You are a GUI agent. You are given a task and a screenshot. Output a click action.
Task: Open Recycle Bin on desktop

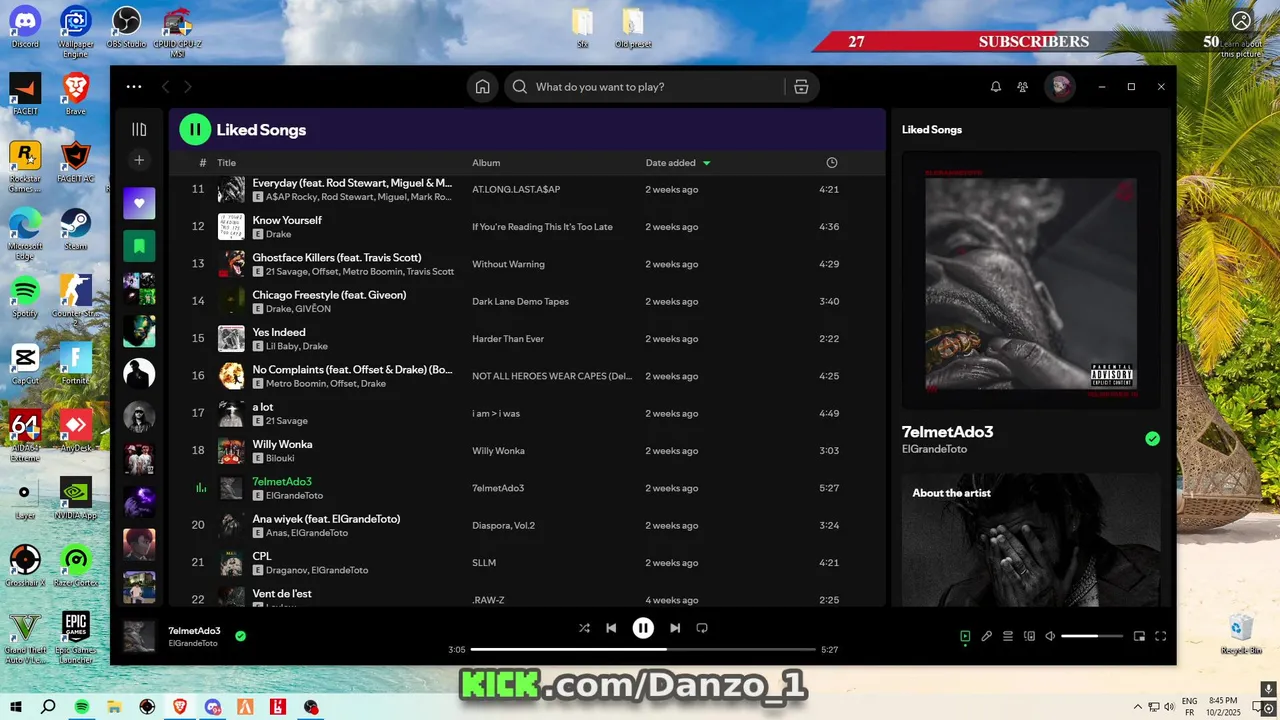tap(1241, 634)
